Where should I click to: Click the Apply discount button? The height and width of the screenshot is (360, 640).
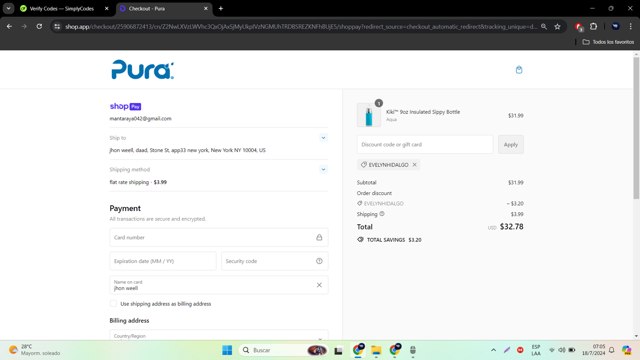click(511, 144)
